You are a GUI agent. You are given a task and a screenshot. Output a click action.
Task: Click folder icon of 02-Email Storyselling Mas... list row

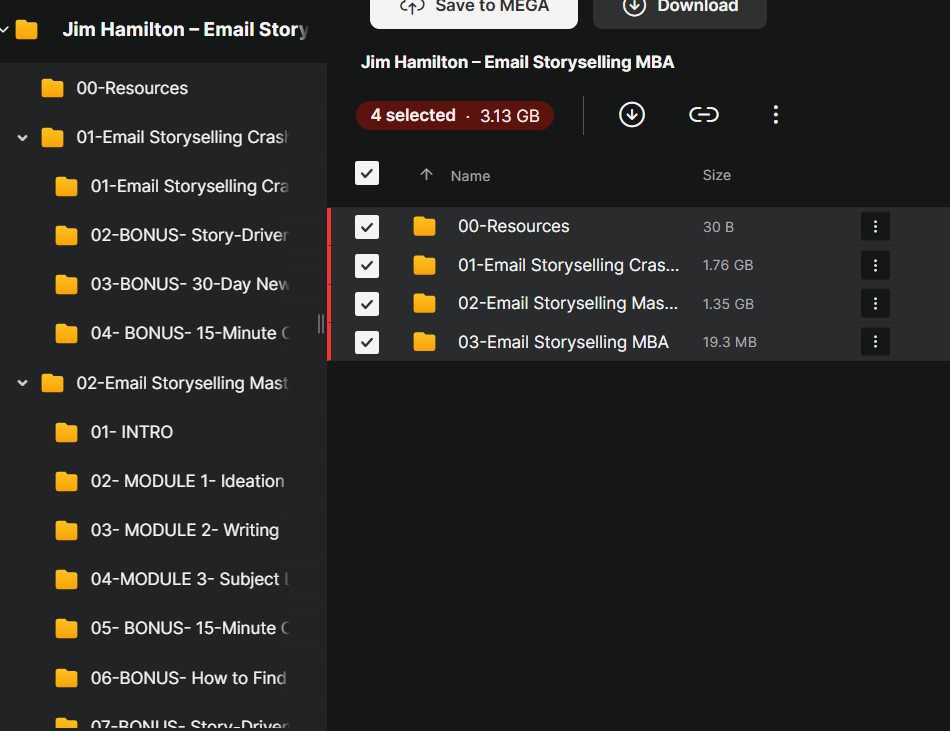click(x=424, y=303)
